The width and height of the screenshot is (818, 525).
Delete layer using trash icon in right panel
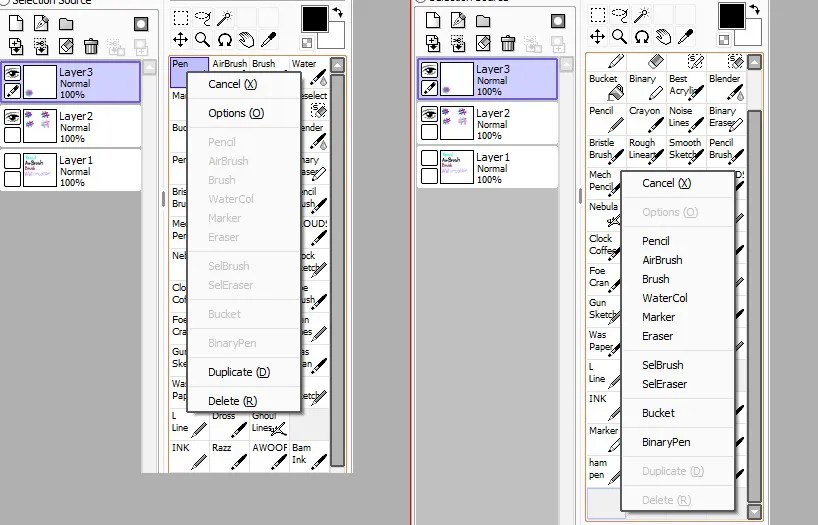[508, 43]
